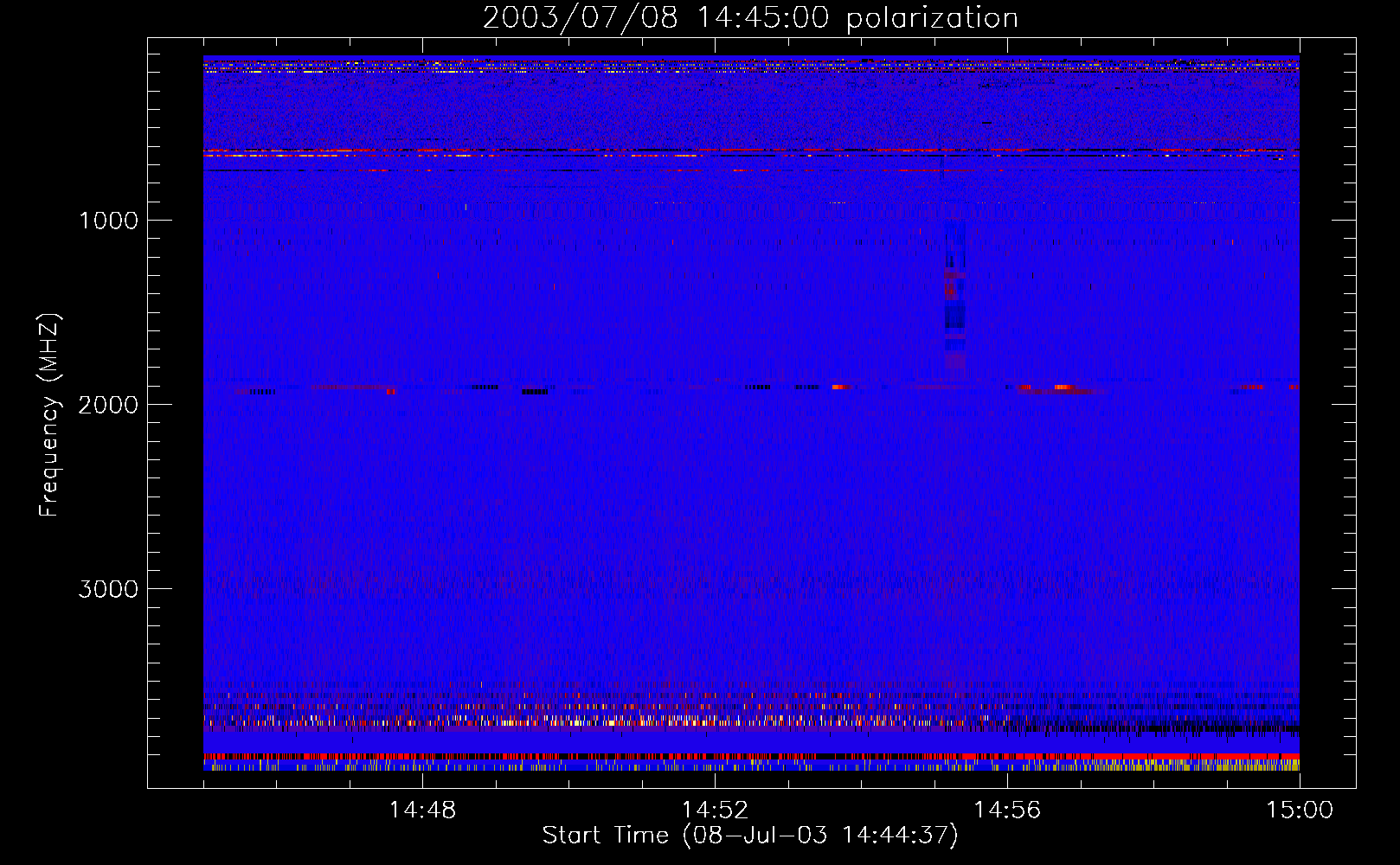Click the 'Frequency (MHZ)' axis label

(49, 414)
